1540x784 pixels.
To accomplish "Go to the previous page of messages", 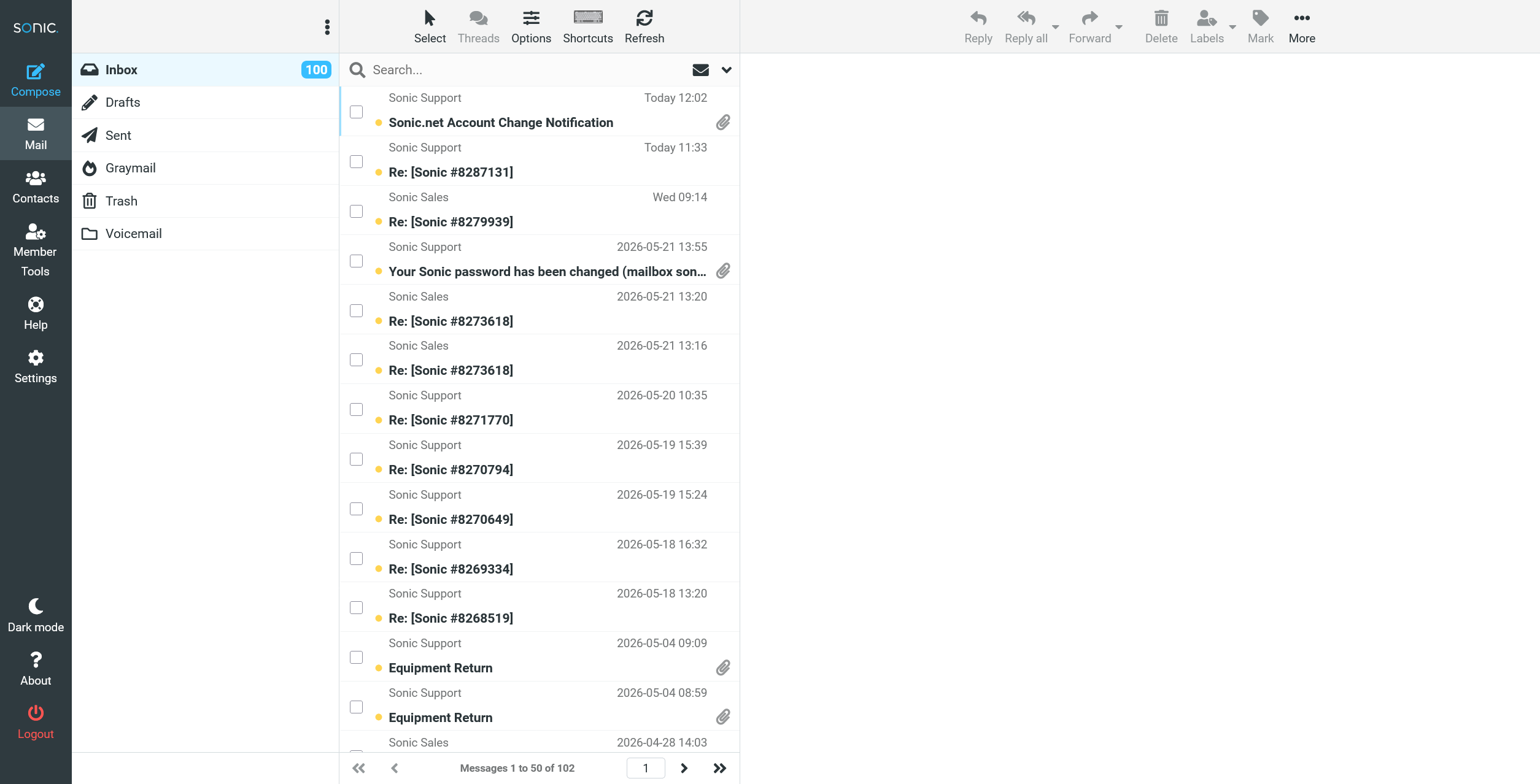I will tap(395, 768).
